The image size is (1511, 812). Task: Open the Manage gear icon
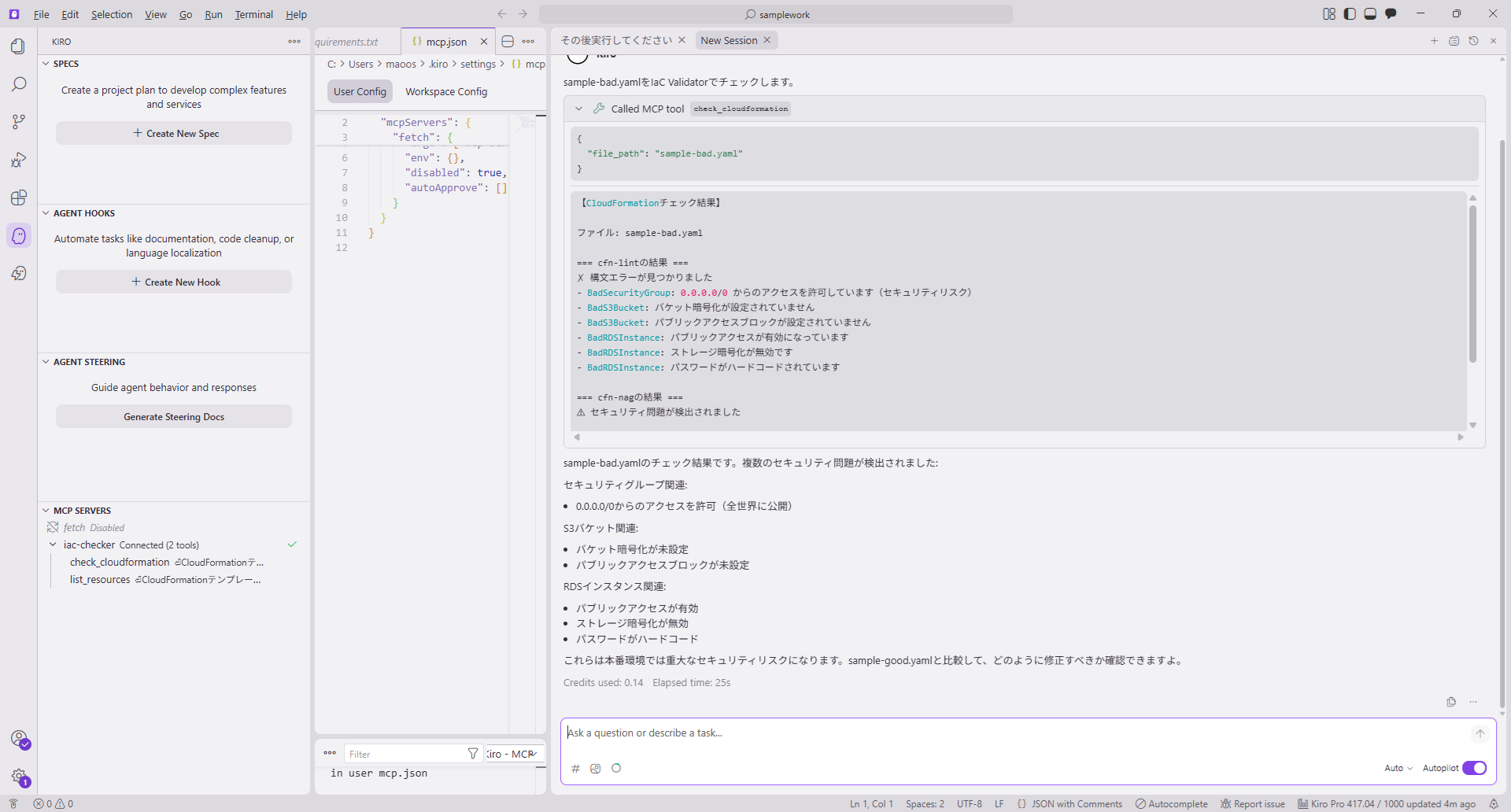pos(18,777)
